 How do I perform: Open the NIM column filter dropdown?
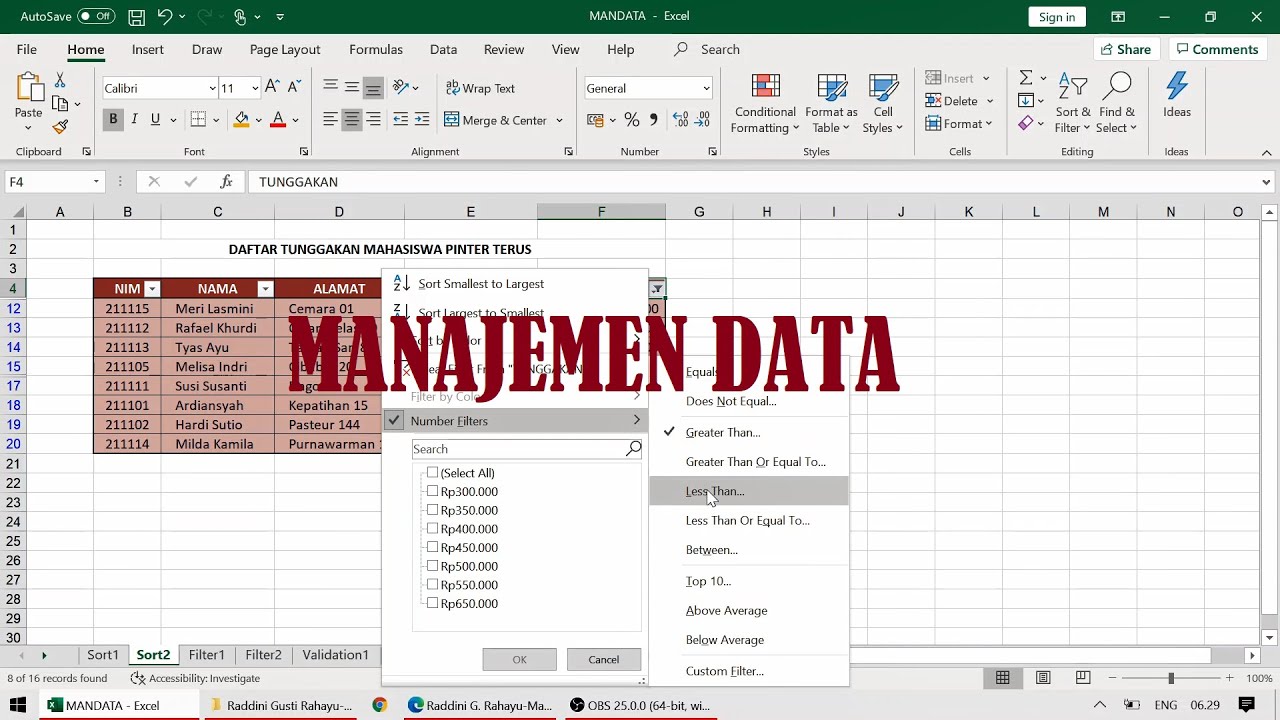pos(152,289)
